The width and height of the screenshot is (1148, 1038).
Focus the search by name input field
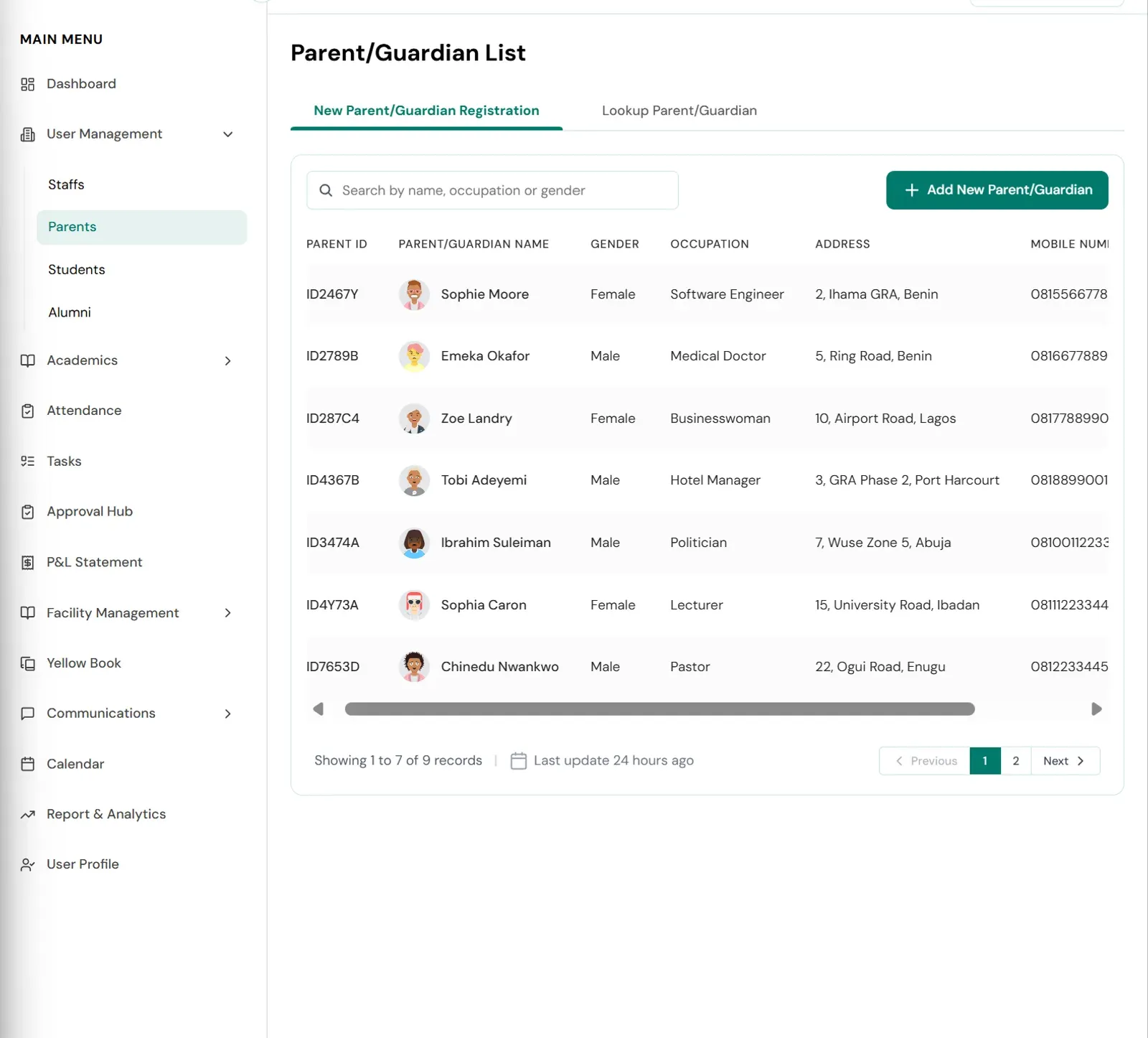click(492, 190)
